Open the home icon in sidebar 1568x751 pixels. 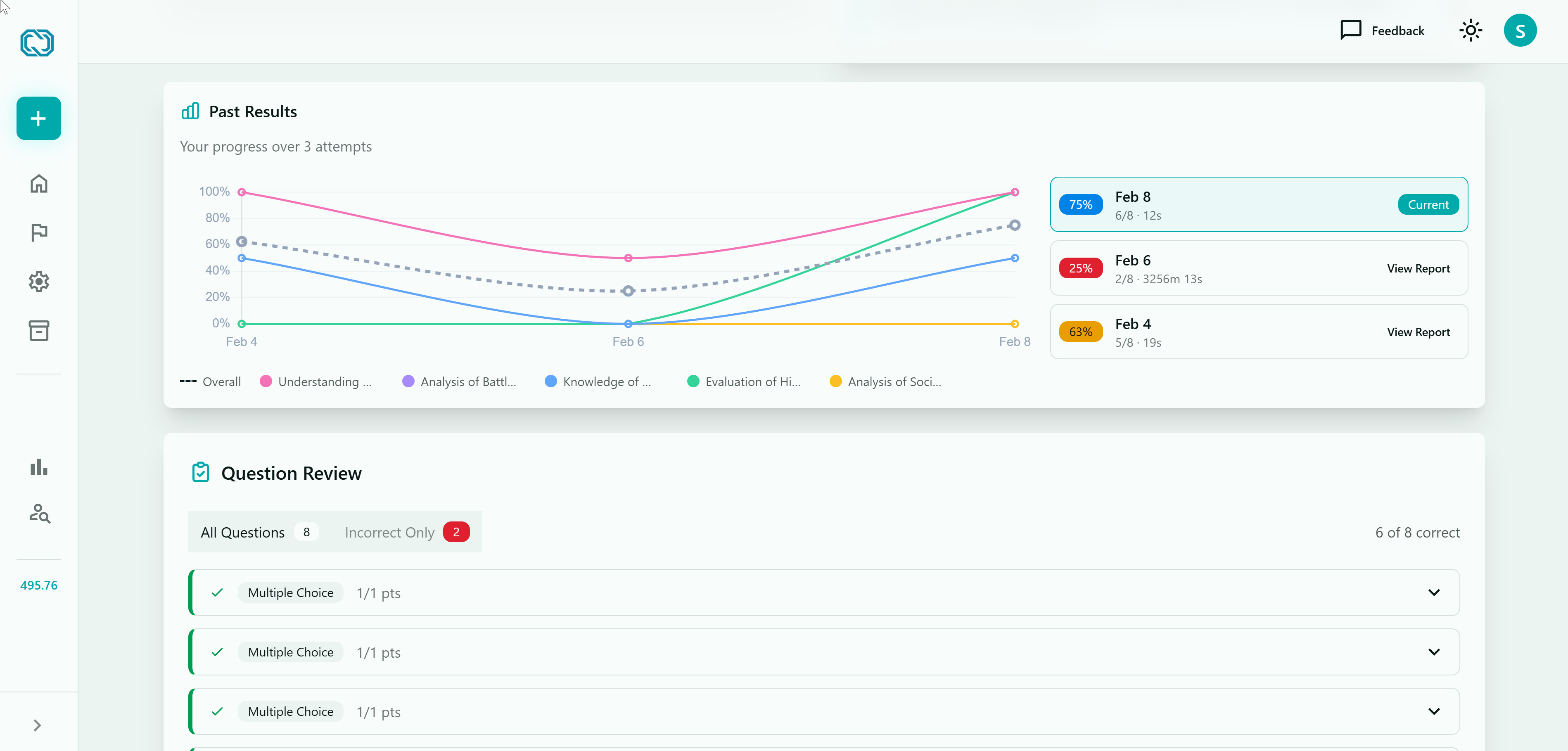tap(38, 184)
